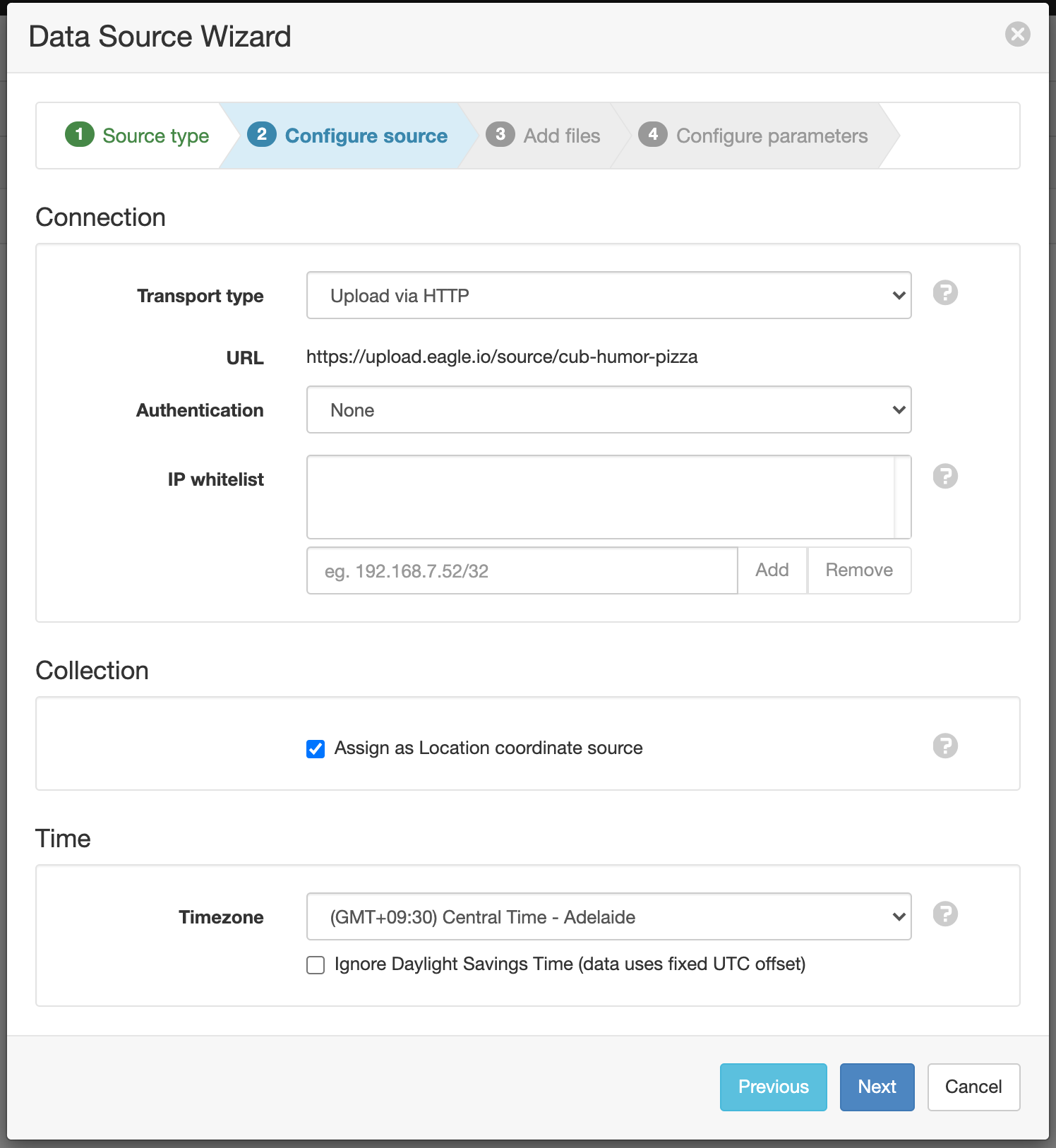1056x1148 pixels.
Task: Open help for IP whitelist
Action: pos(945,476)
